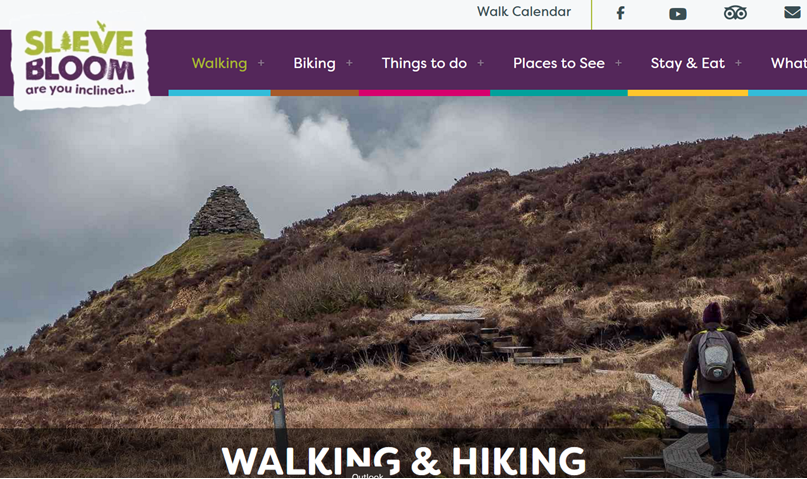Expand the Biking menu plus sign
This screenshot has height=479, width=807.
coord(349,63)
